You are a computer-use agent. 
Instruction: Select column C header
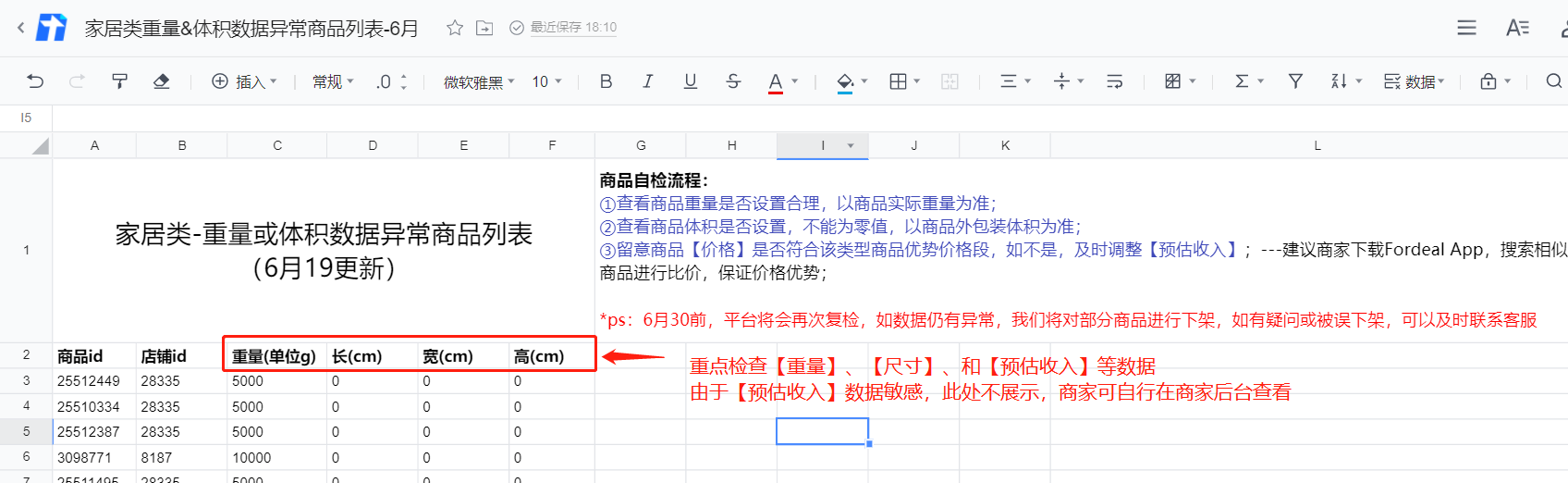[277, 145]
